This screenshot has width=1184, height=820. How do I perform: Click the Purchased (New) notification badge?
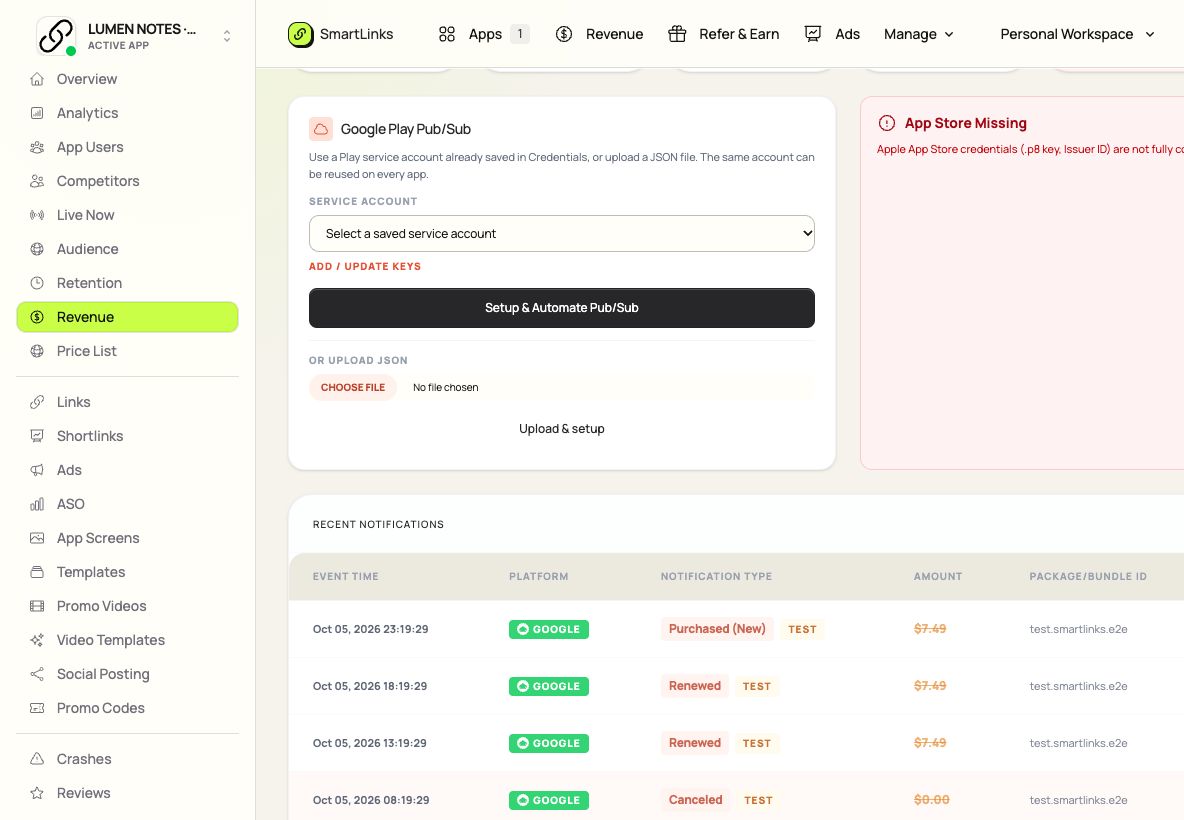pos(717,629)
